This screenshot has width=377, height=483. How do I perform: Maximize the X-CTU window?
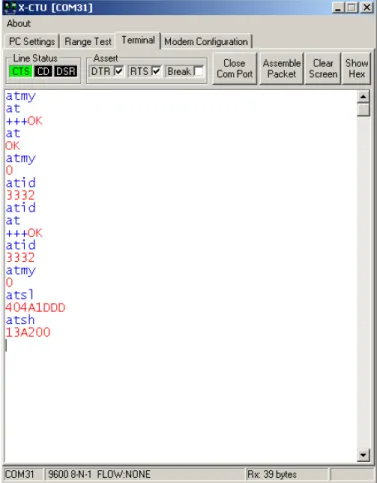click(352, 7)
